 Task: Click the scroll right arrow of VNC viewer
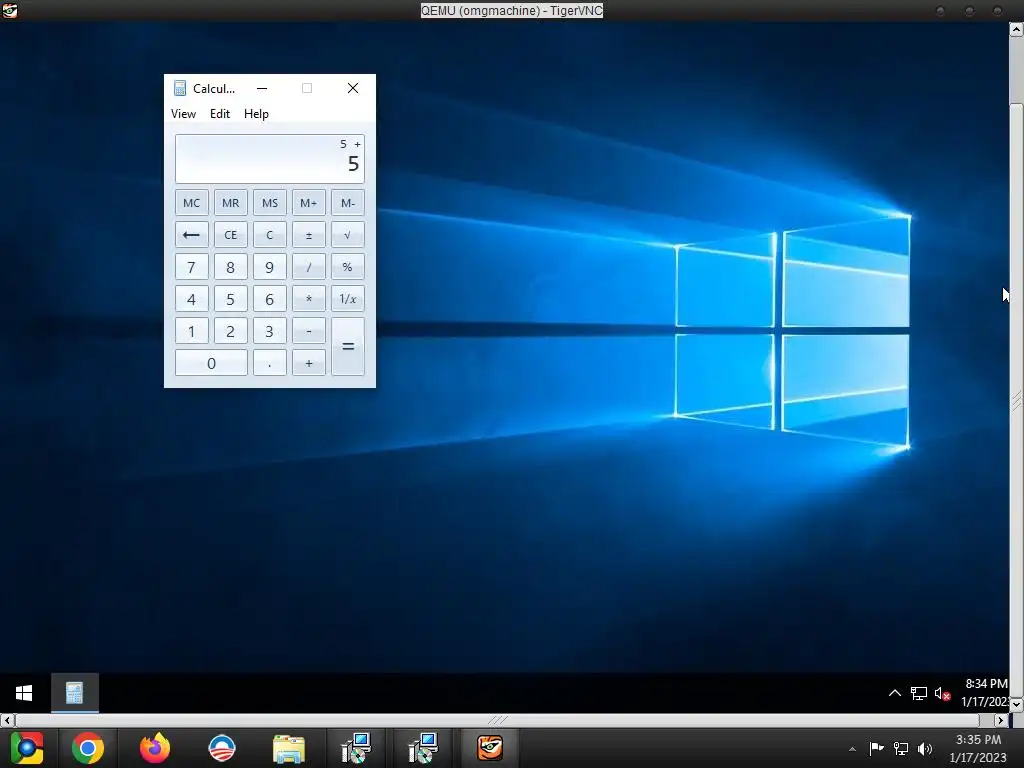click(1001, 720)
